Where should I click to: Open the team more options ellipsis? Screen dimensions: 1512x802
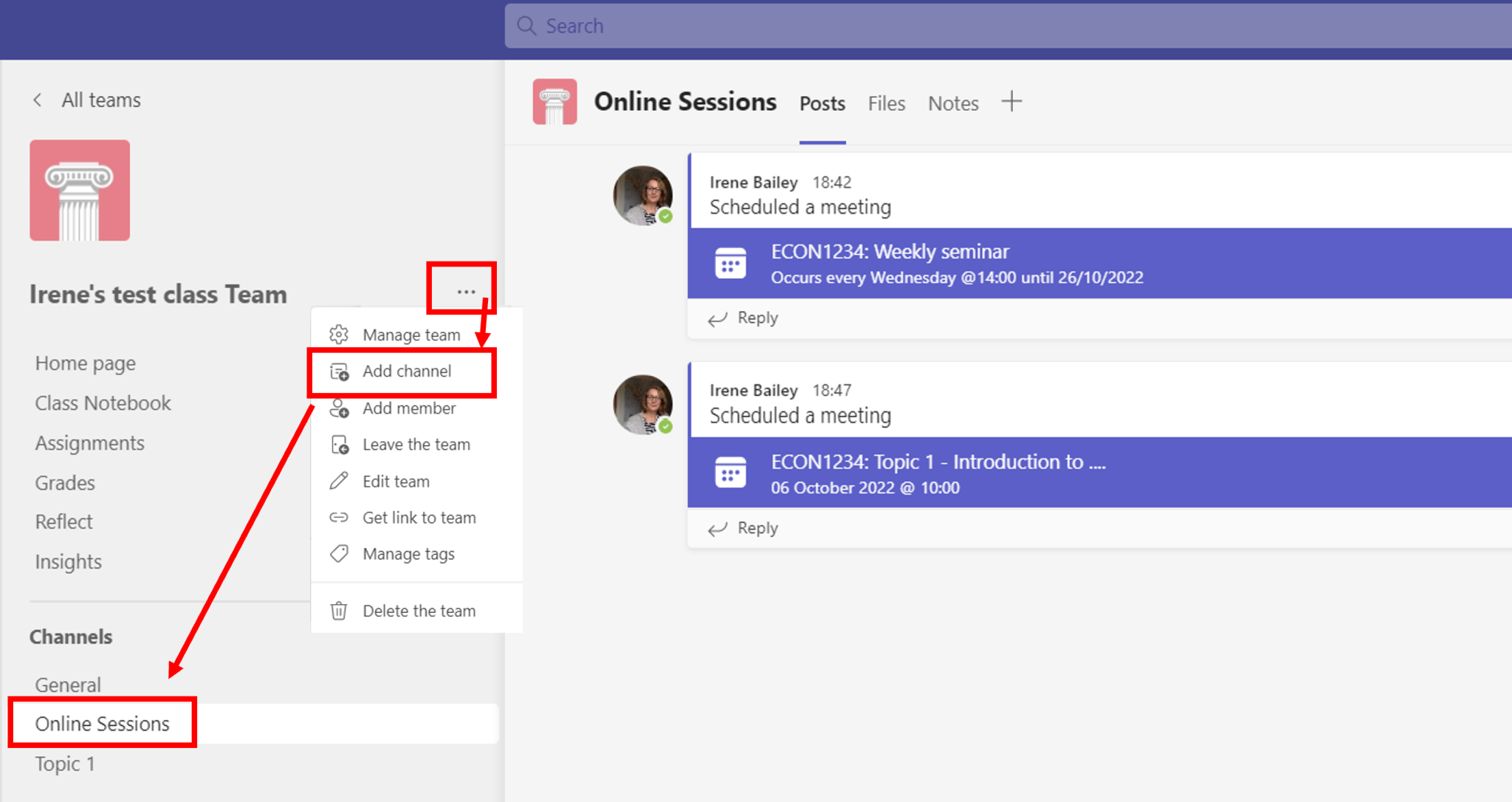(x=466, y=292)
